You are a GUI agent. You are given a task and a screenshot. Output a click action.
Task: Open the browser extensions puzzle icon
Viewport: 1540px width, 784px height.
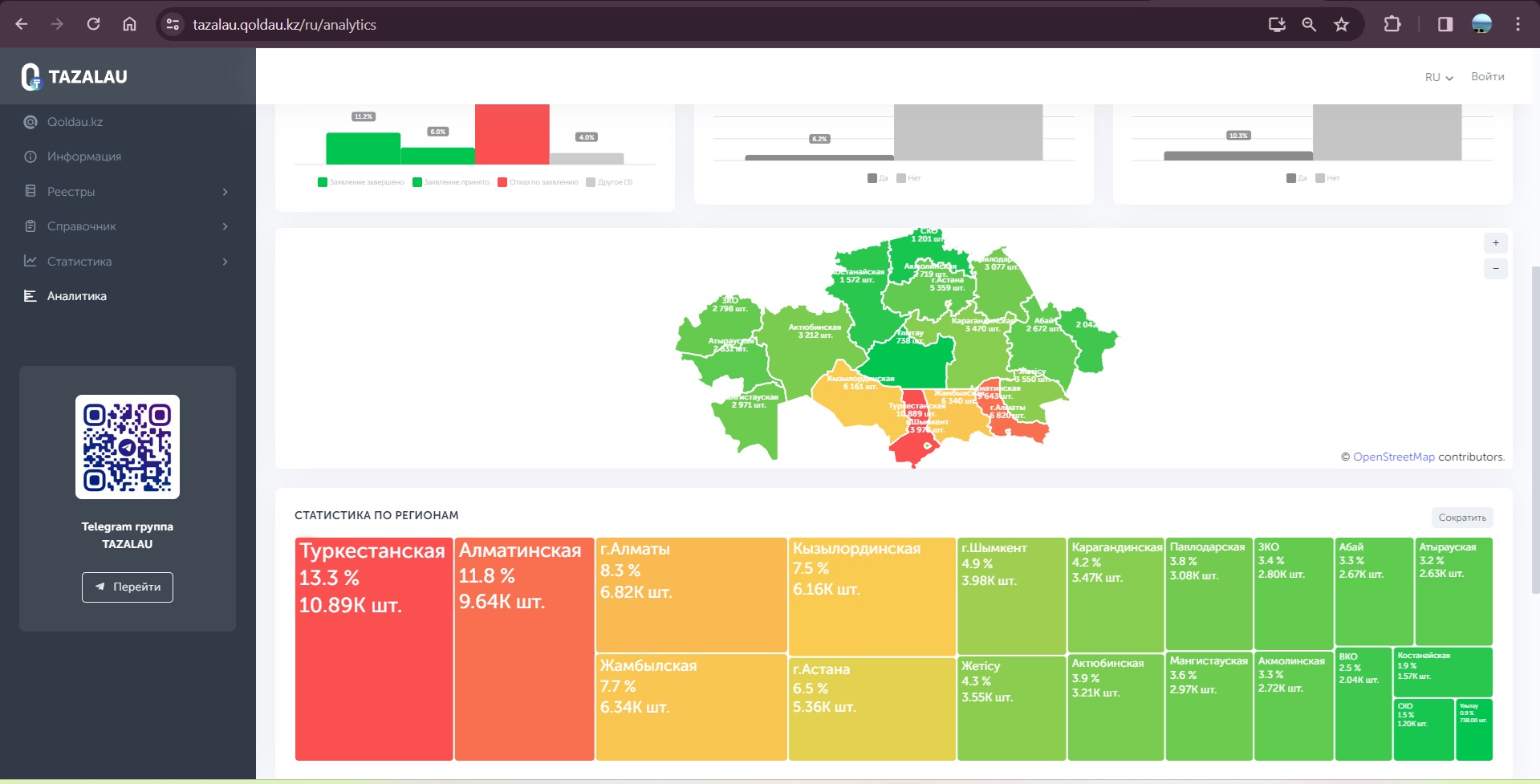tap(1392, 24)
